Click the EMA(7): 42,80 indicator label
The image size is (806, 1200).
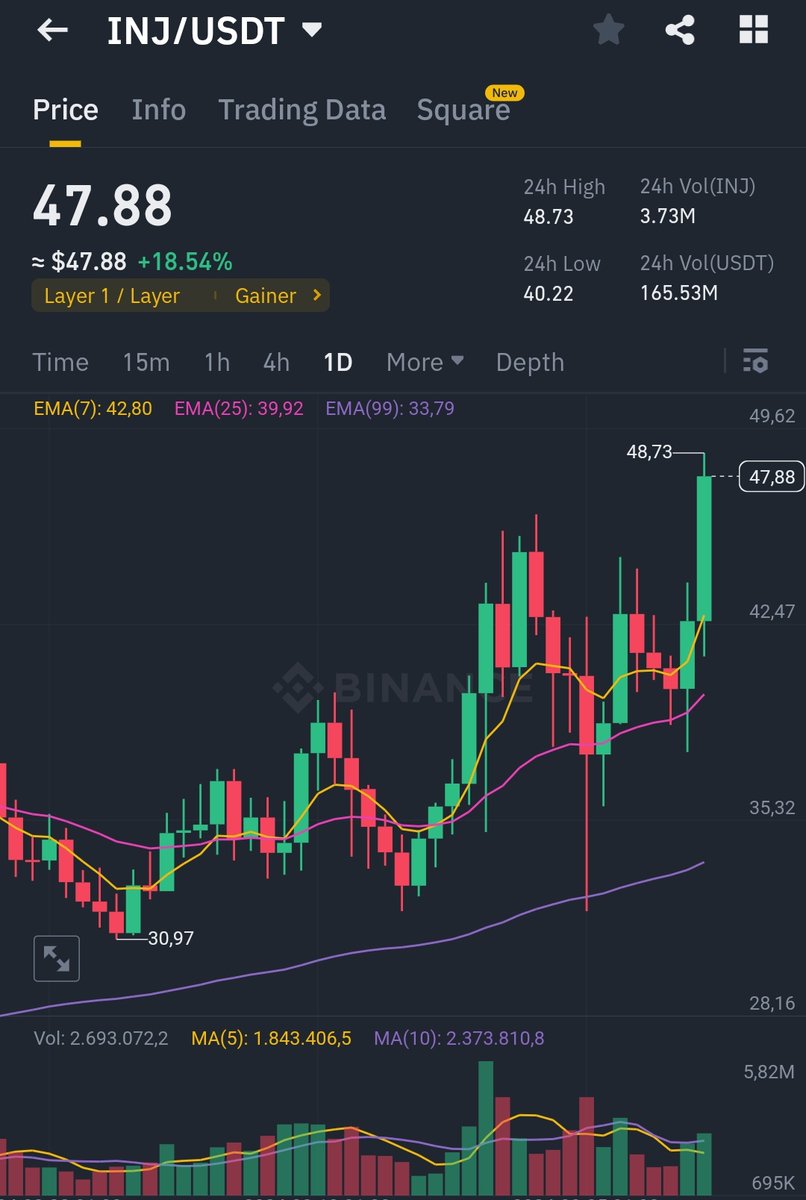[x=93, y=408]
